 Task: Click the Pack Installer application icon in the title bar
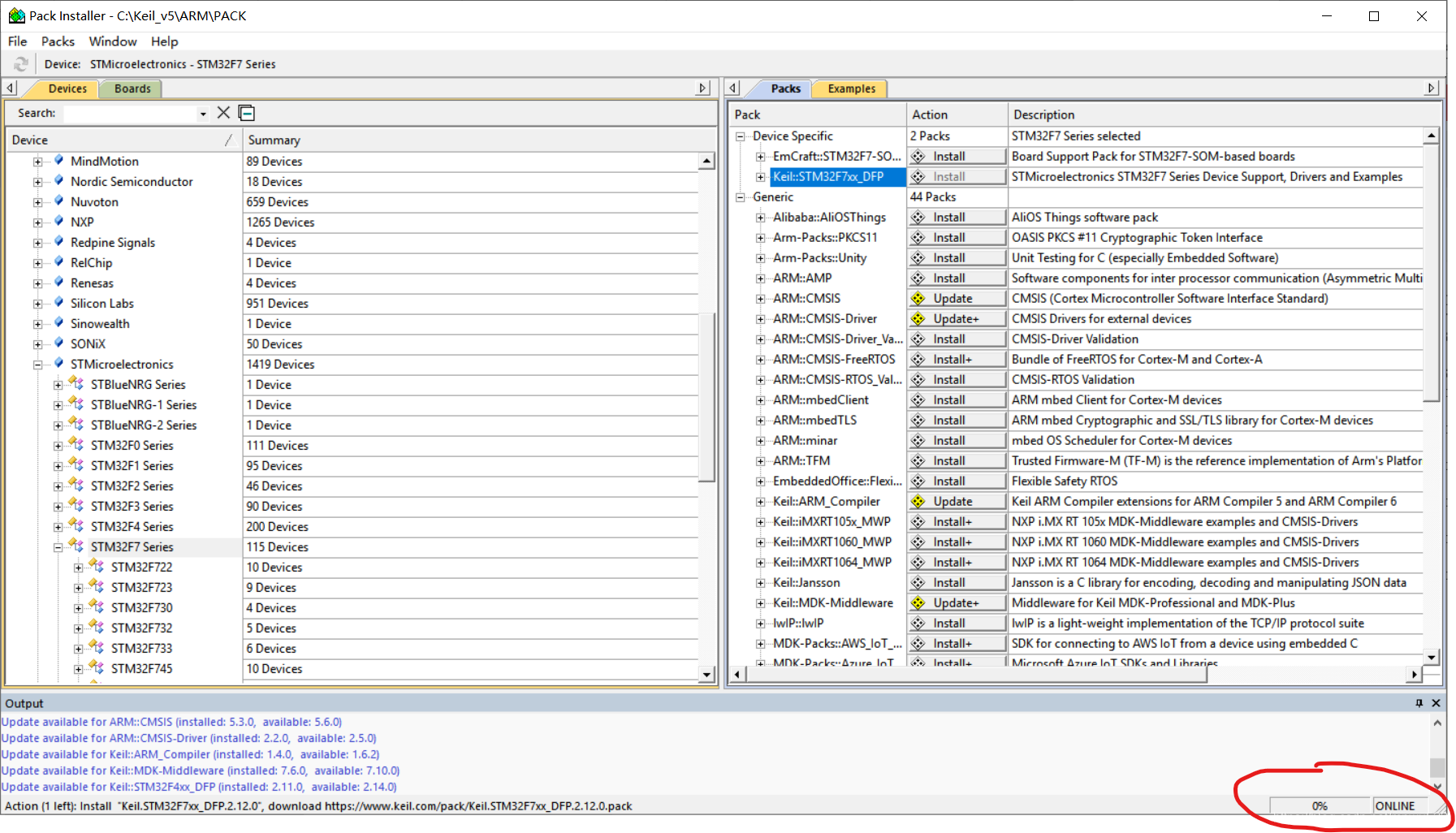(16, 15)
